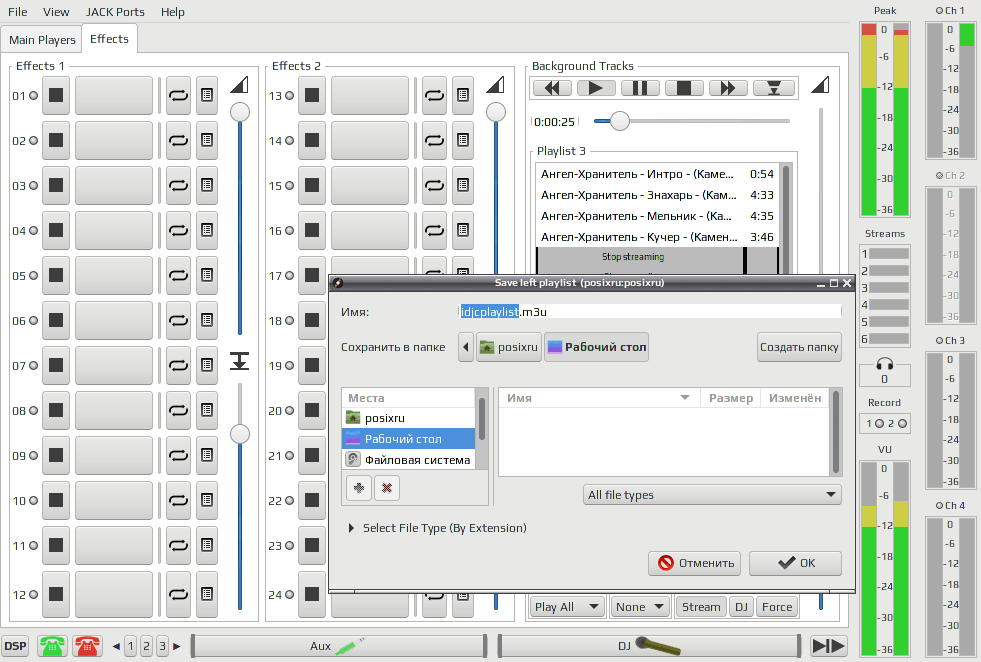The width and height of the screenshot is (981, 662).
Task: Open the File menu
Action: coord(18,12)
